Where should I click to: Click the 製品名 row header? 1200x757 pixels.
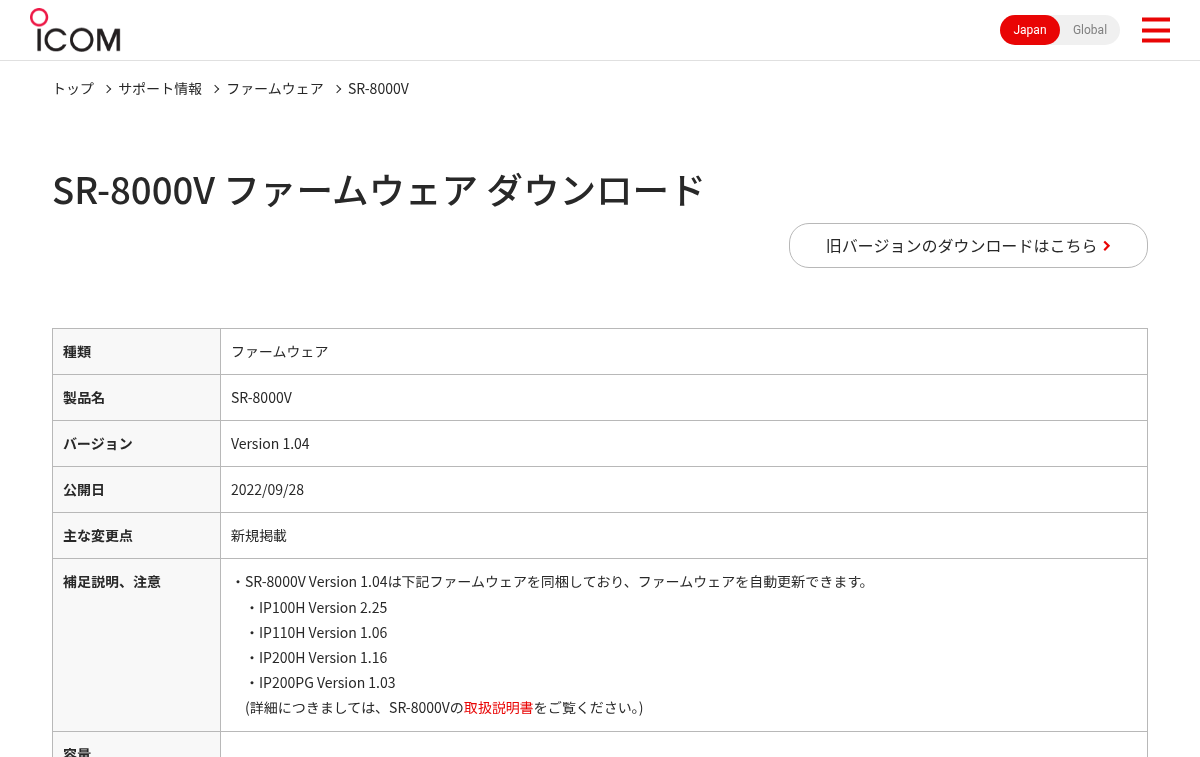[x=136, y=397]
